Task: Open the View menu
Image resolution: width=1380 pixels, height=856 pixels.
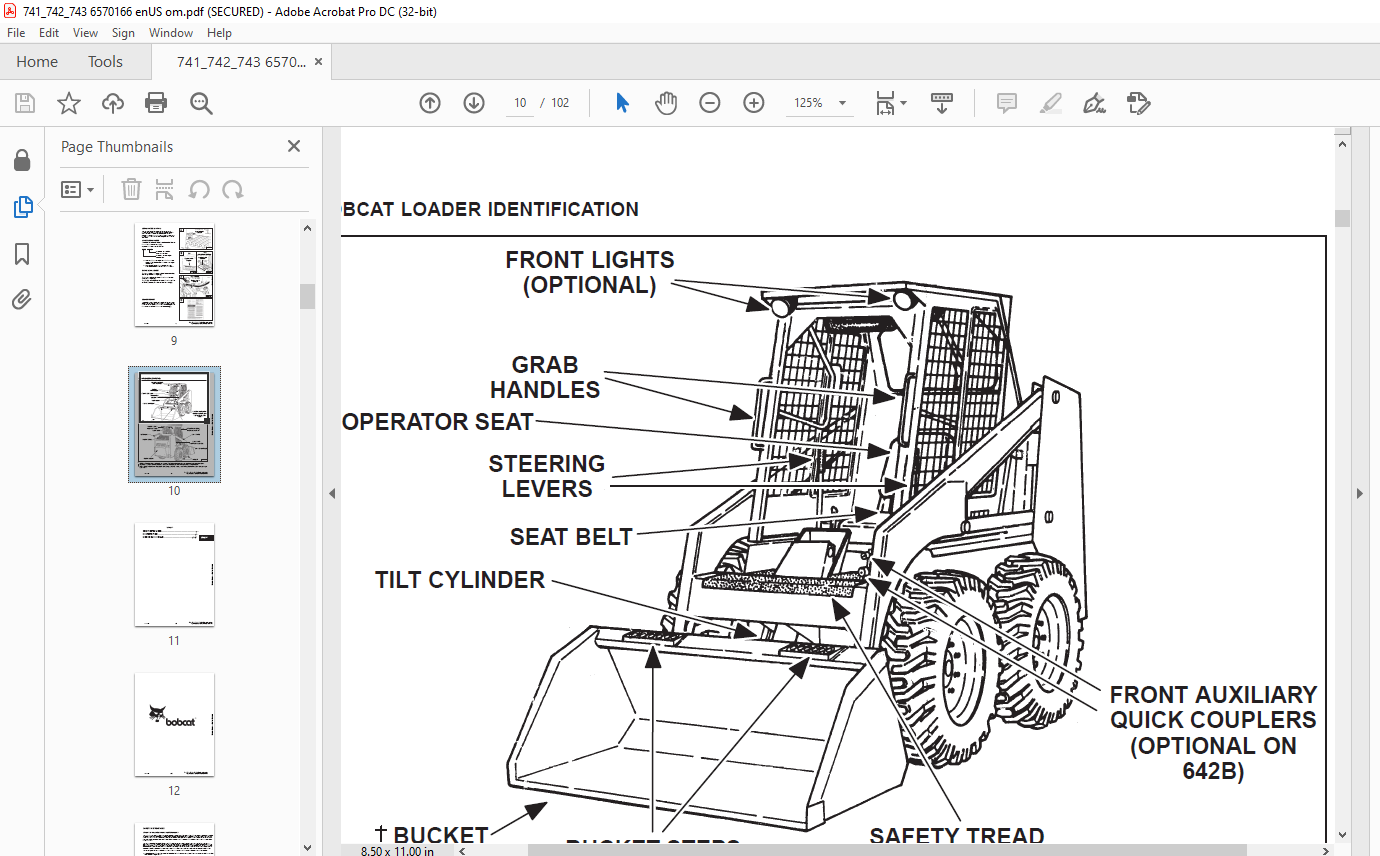Action: coord(86,33)
